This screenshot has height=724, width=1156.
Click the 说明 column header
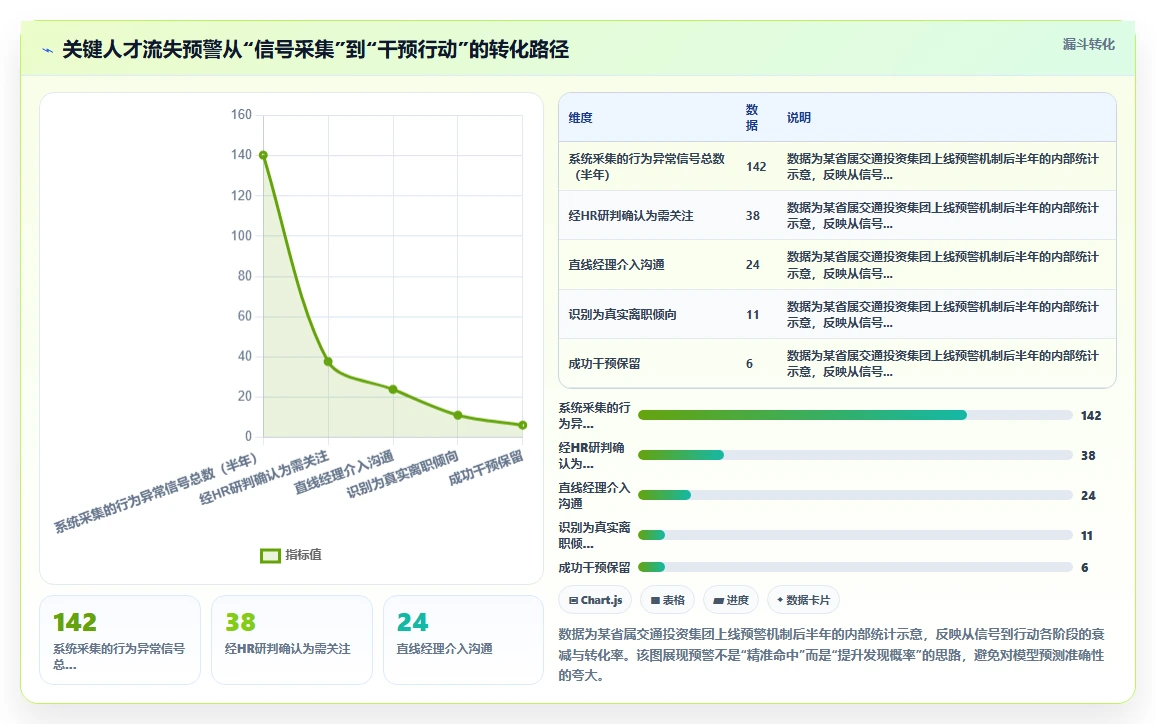tap(798, 117)
